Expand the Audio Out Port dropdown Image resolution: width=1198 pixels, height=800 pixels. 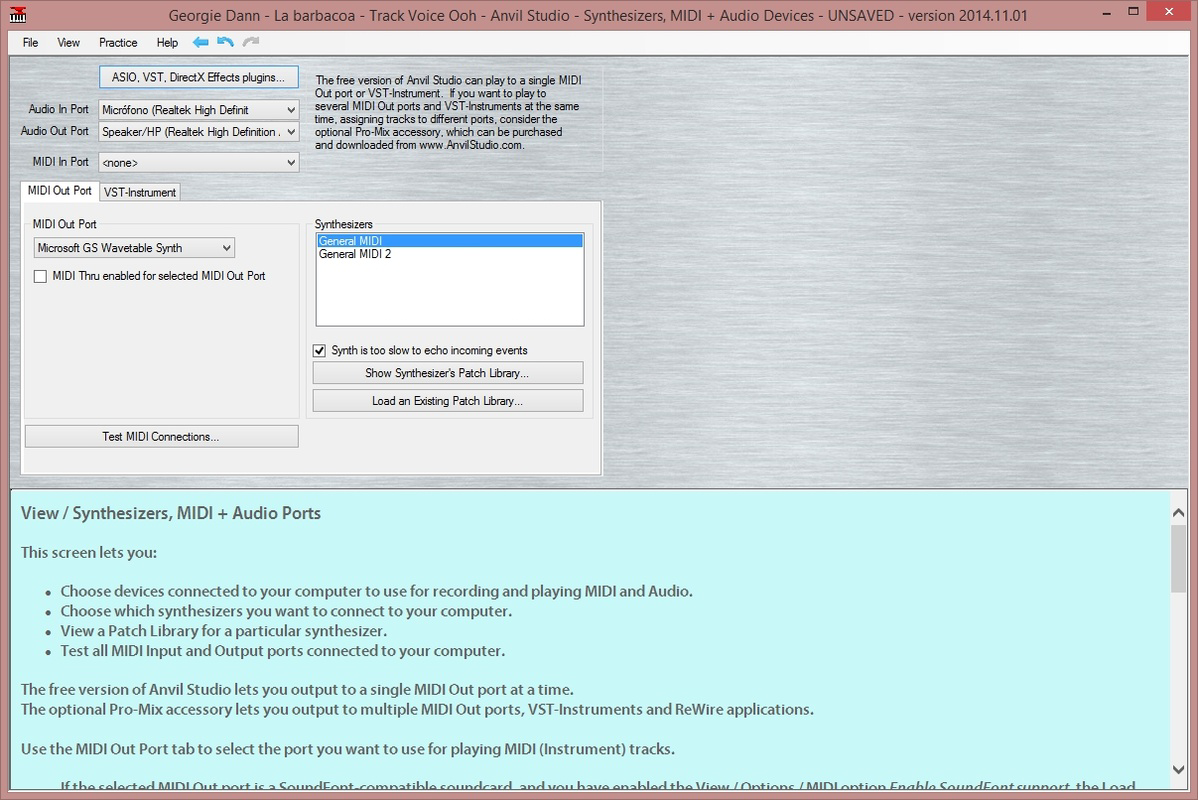(x=290, y=132)
